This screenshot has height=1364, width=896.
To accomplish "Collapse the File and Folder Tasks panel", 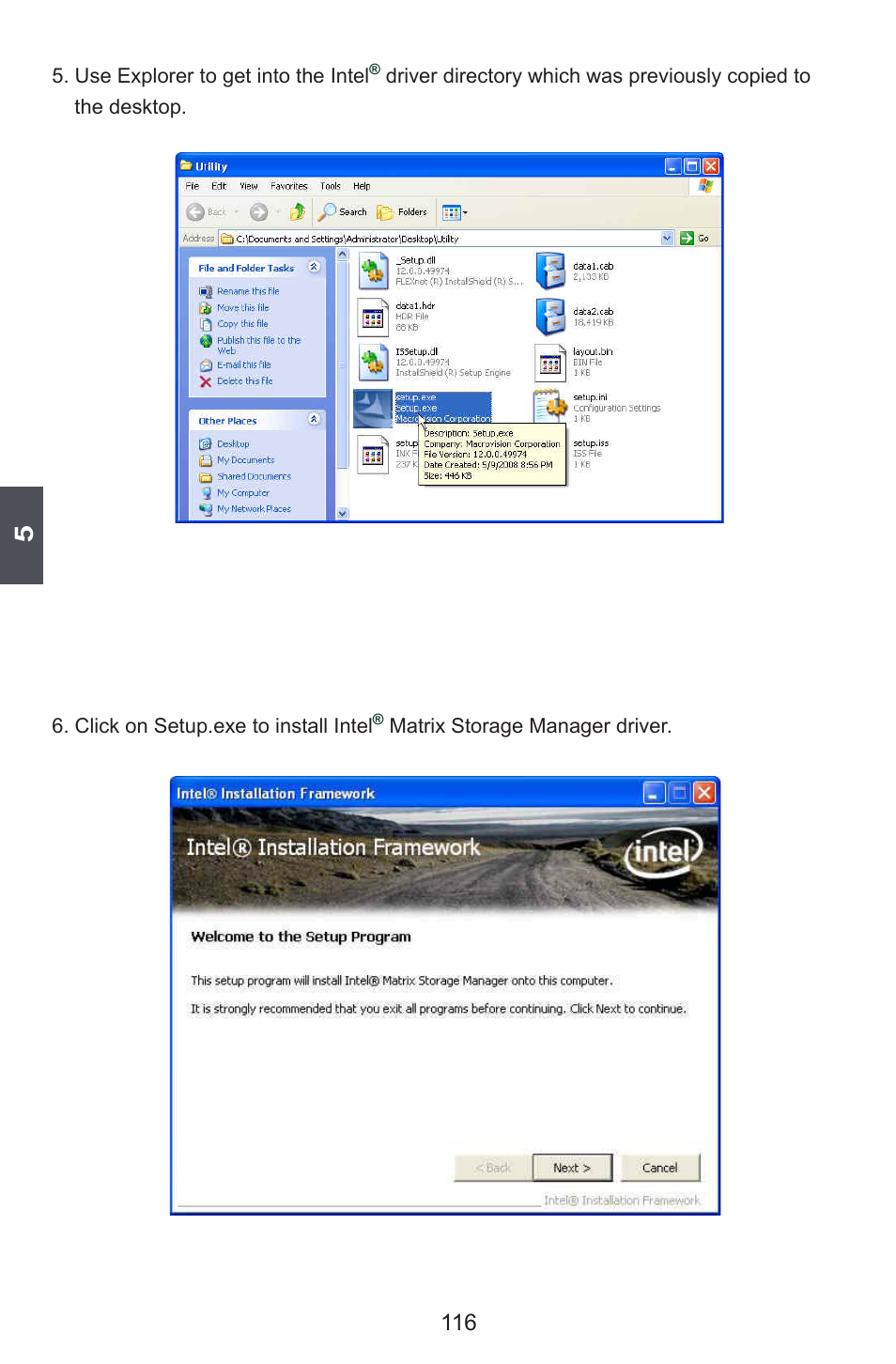I will point(314,267).
